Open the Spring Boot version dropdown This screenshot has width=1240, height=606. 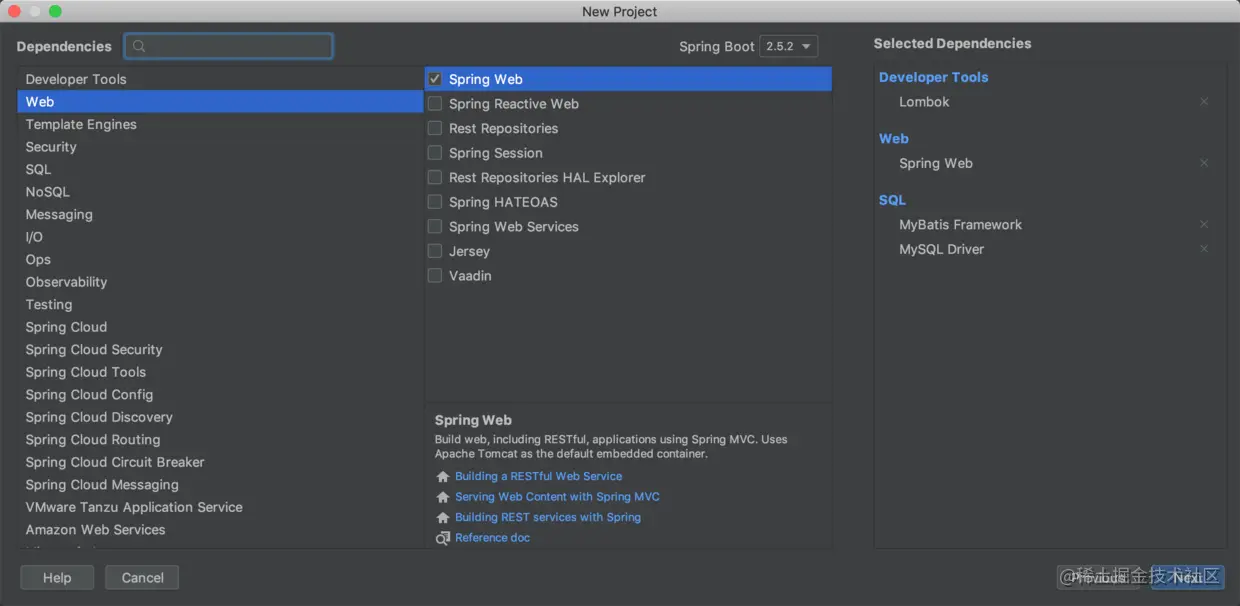(x=789, y=46)
